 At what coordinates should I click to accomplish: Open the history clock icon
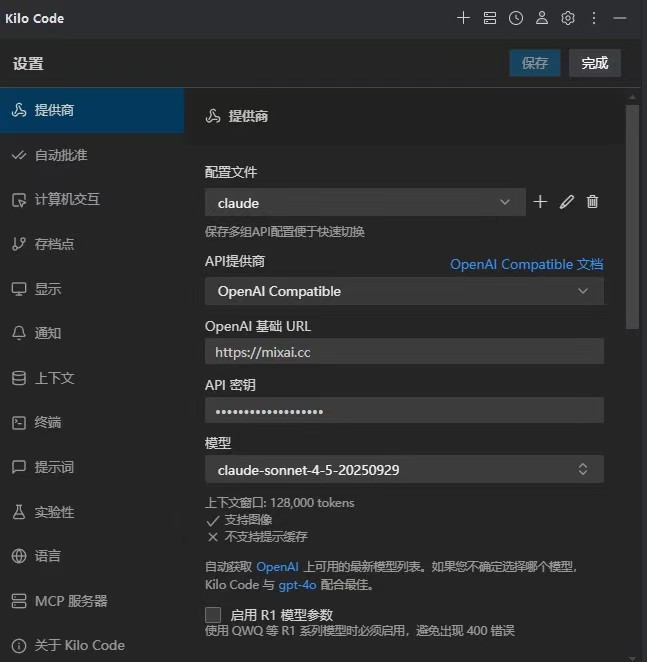(x=515, y=18)
